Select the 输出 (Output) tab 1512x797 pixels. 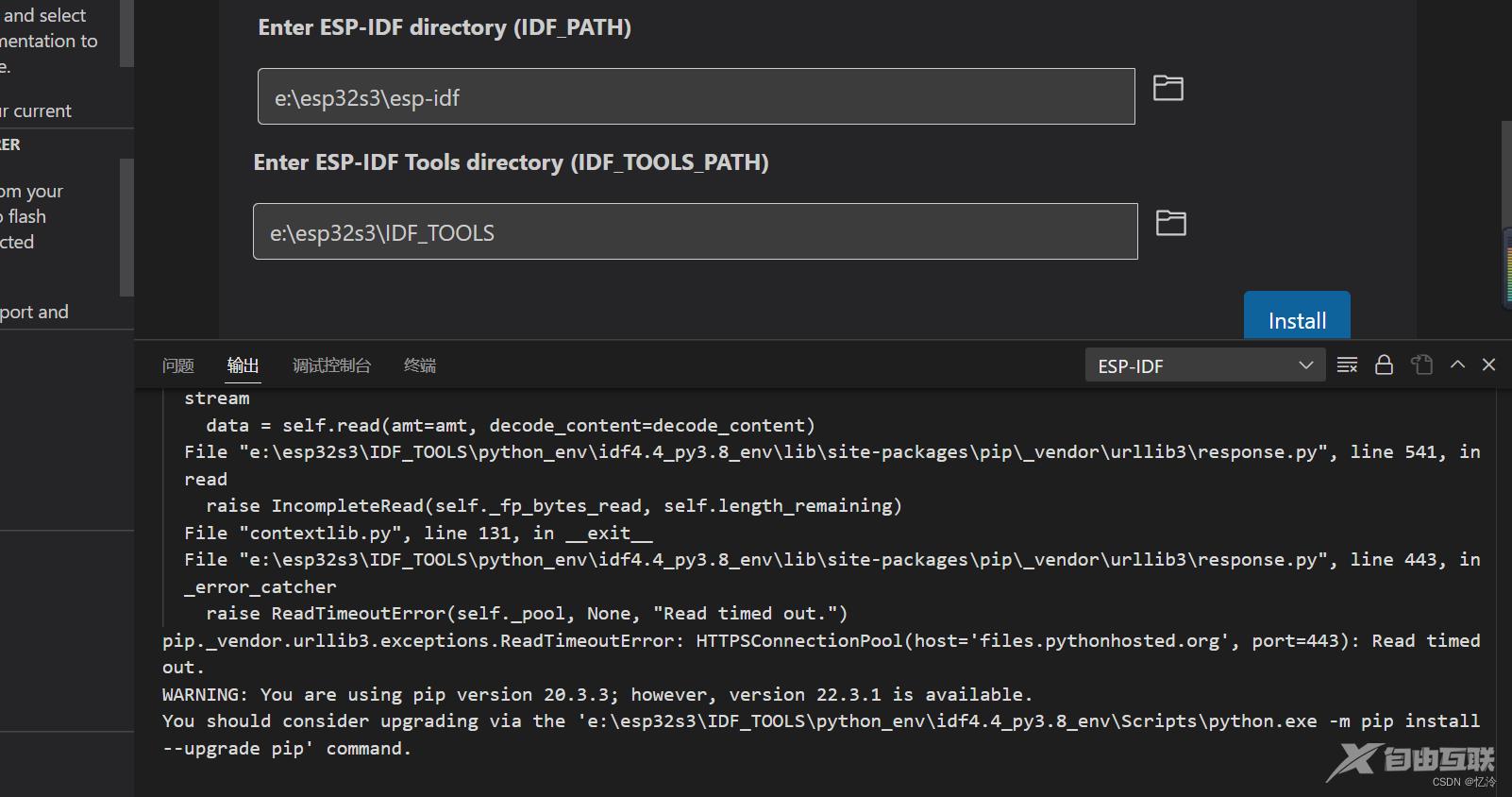pos(243,365)
